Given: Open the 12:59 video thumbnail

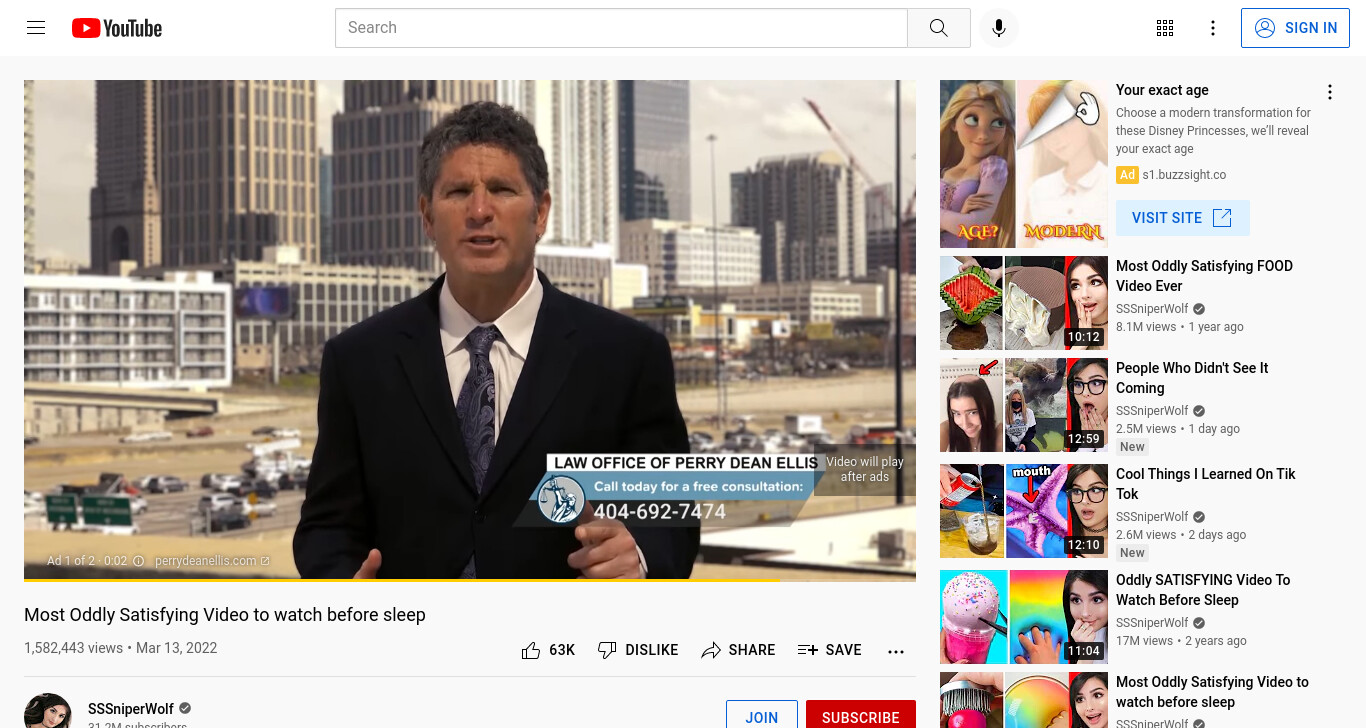Looking at the screenshot, I should pyautogui.click(x=1024, y=405).
